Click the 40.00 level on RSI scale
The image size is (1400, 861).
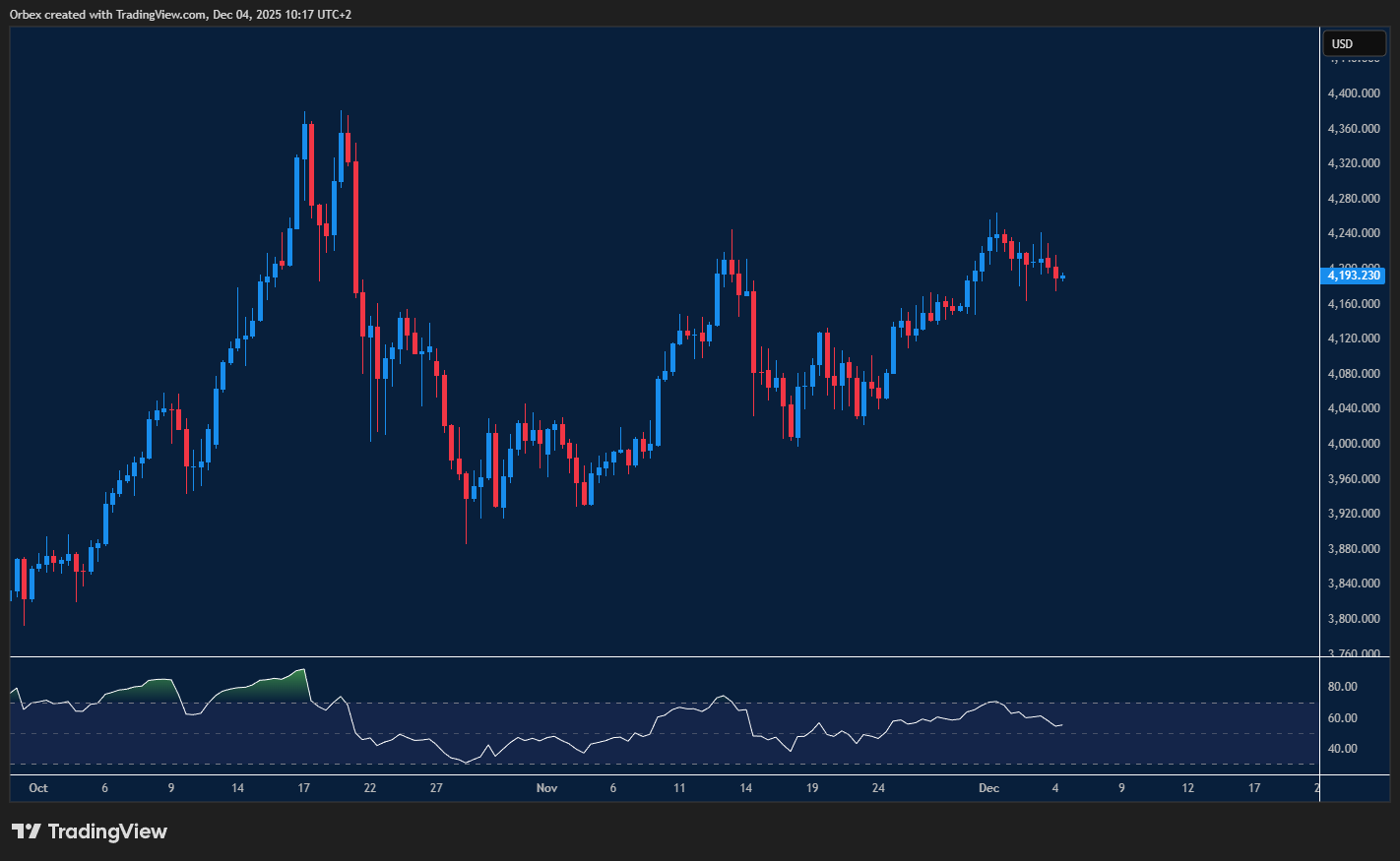1342,749
